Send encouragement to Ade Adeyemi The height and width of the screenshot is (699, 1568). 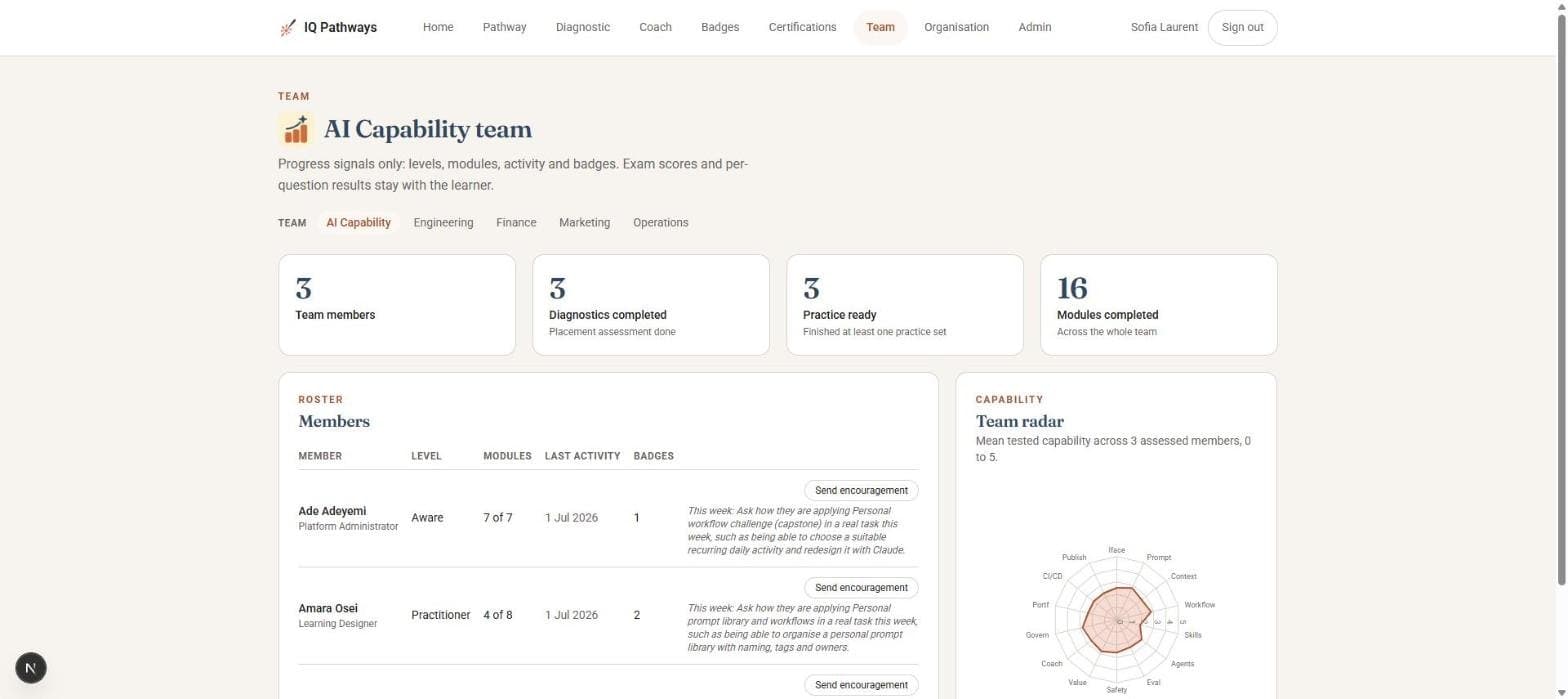point(861,490)
